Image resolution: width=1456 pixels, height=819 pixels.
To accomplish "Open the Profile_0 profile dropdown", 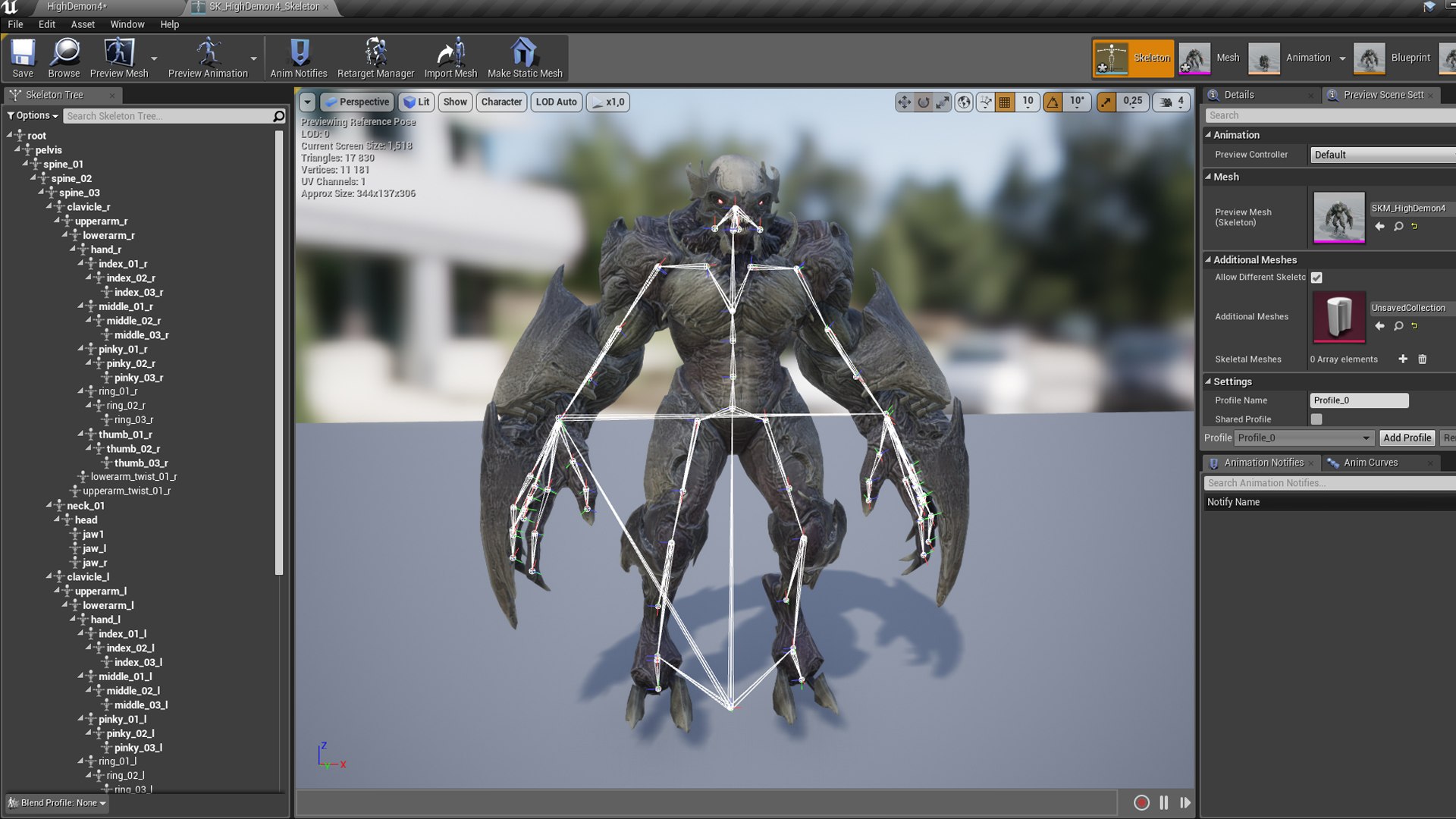I will tap(1304, 438).
